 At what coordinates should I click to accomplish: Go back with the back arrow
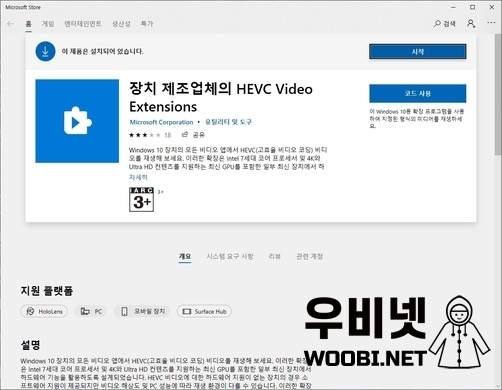[x=10, y=24]
